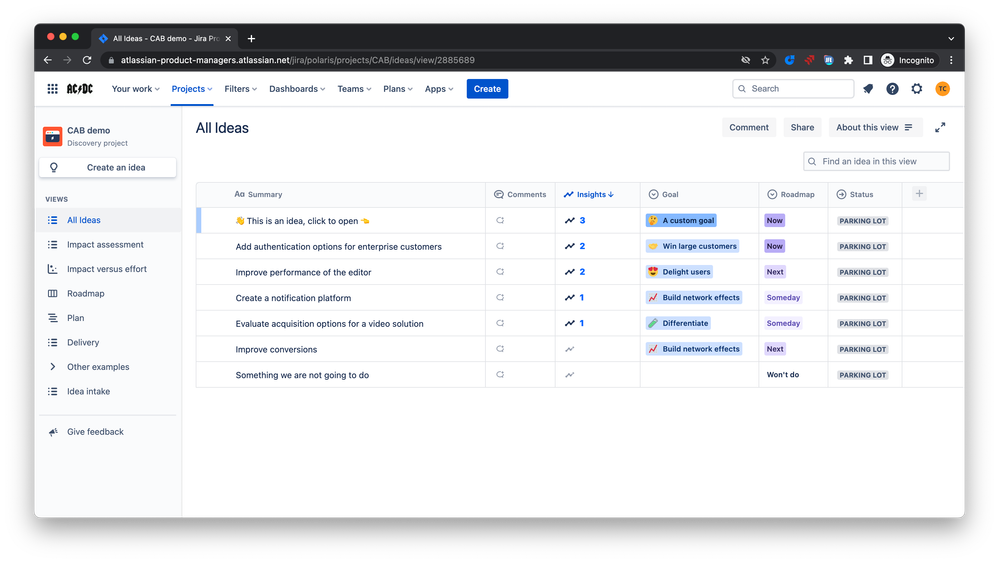Viewport: 999px width, 563px height.
Task: Open the browser tab search chevron
Action: tap(951, 39)
